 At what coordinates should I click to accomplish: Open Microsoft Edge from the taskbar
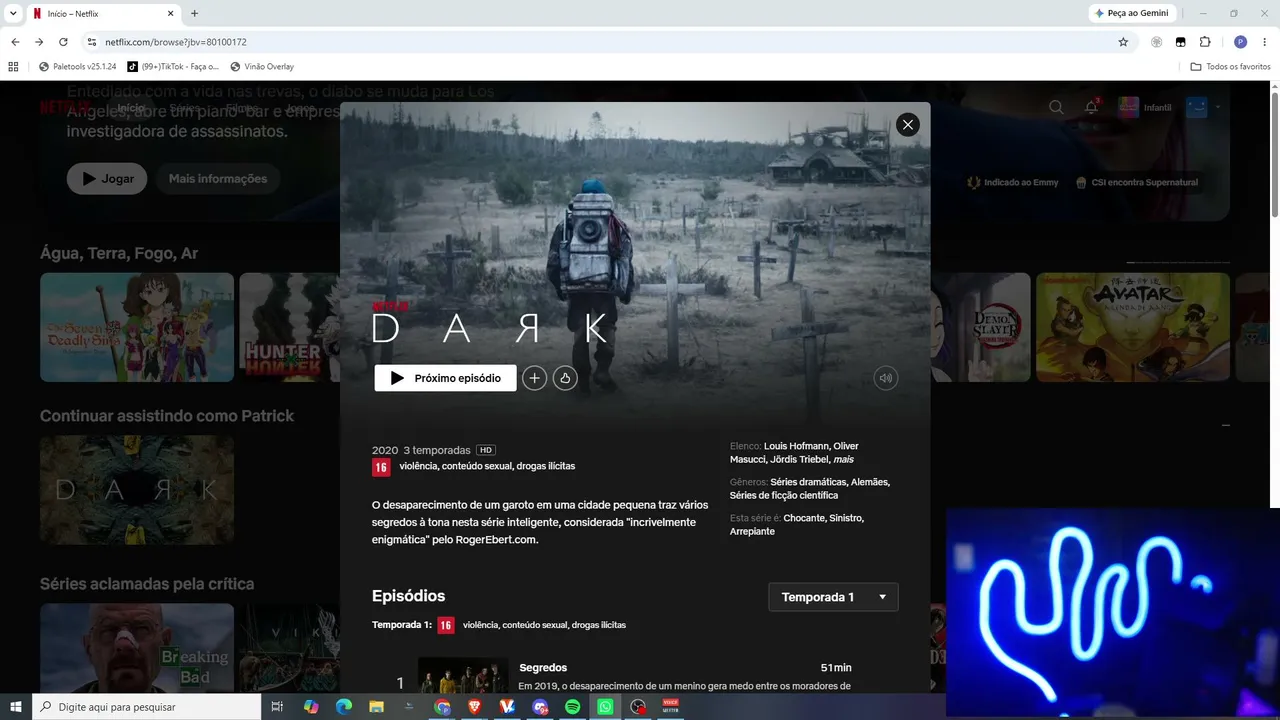tap(343, 706)
